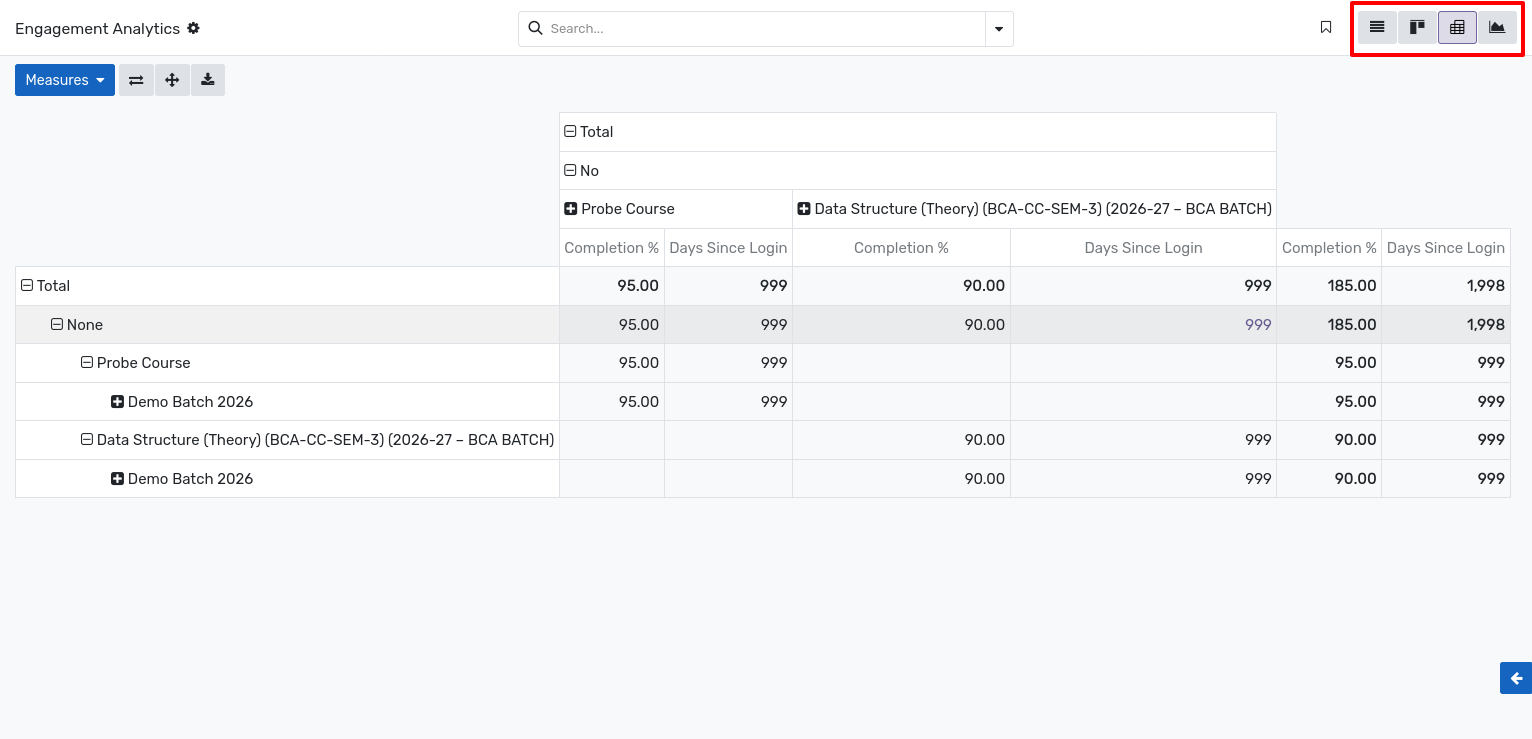The image size is (1532, 739).
Task: Select the pivot table view icon
Action: coord(1457,28)
